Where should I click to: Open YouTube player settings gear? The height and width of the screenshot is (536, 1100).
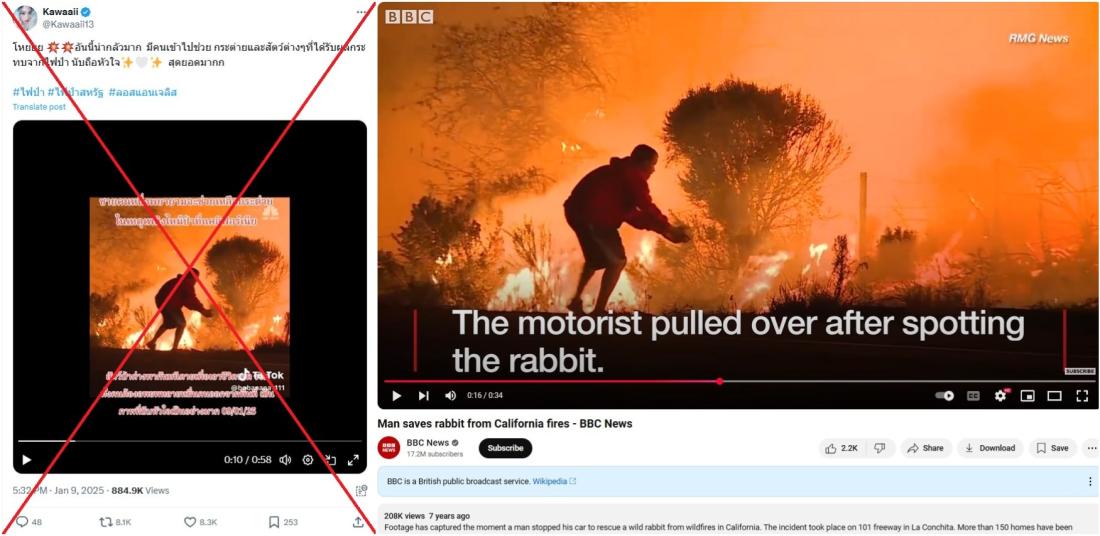pos(1000,396)
